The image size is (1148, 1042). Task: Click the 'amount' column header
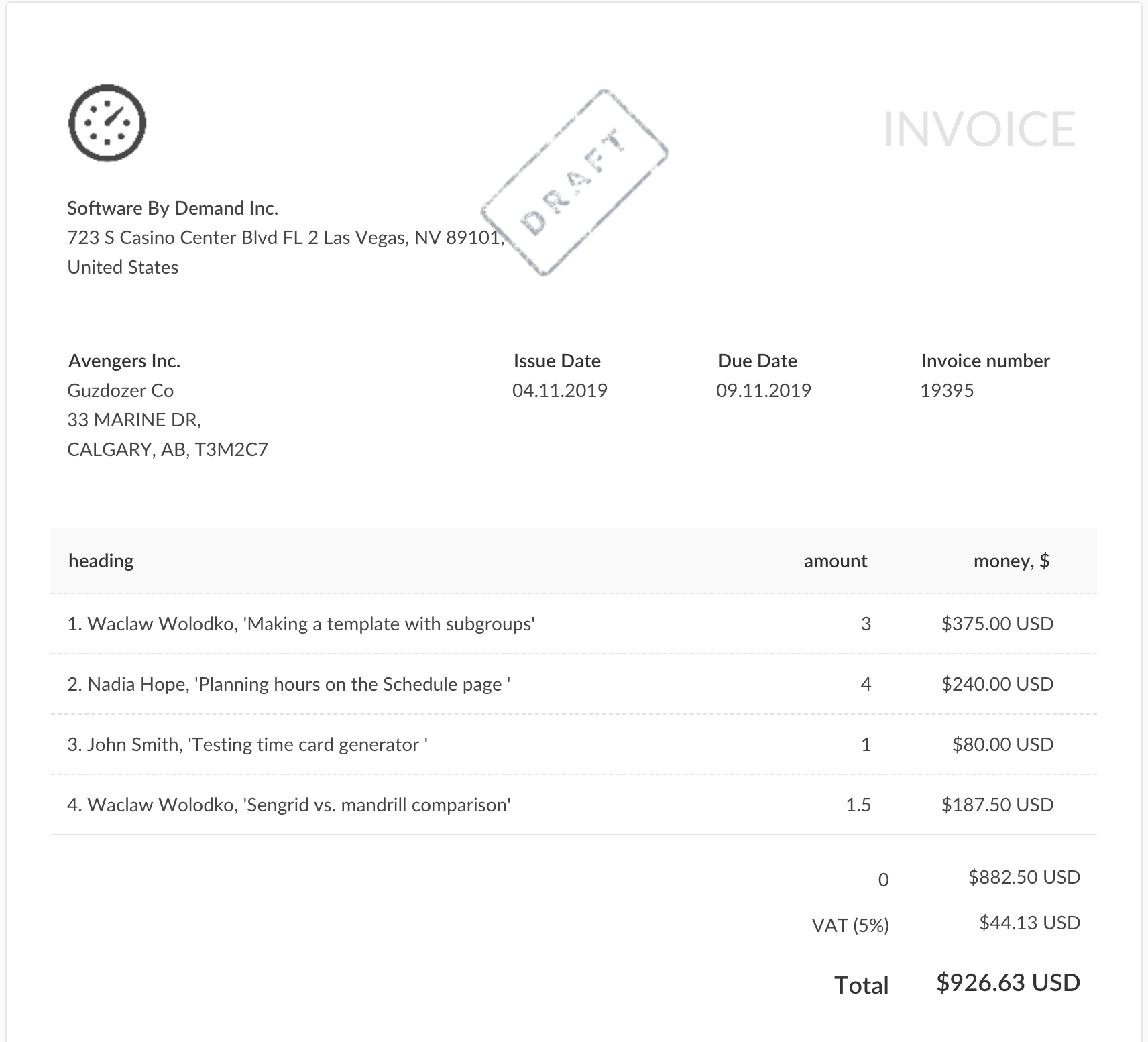click(835, 561)
